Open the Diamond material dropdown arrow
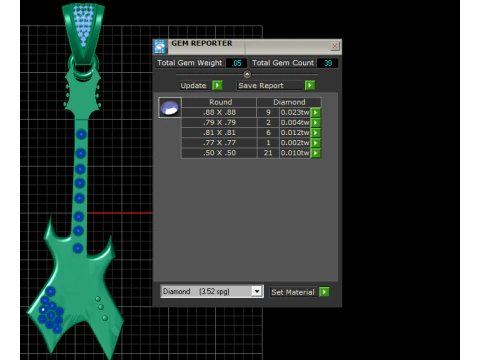Viewport: 480px width, 360px height. [257, 291]
